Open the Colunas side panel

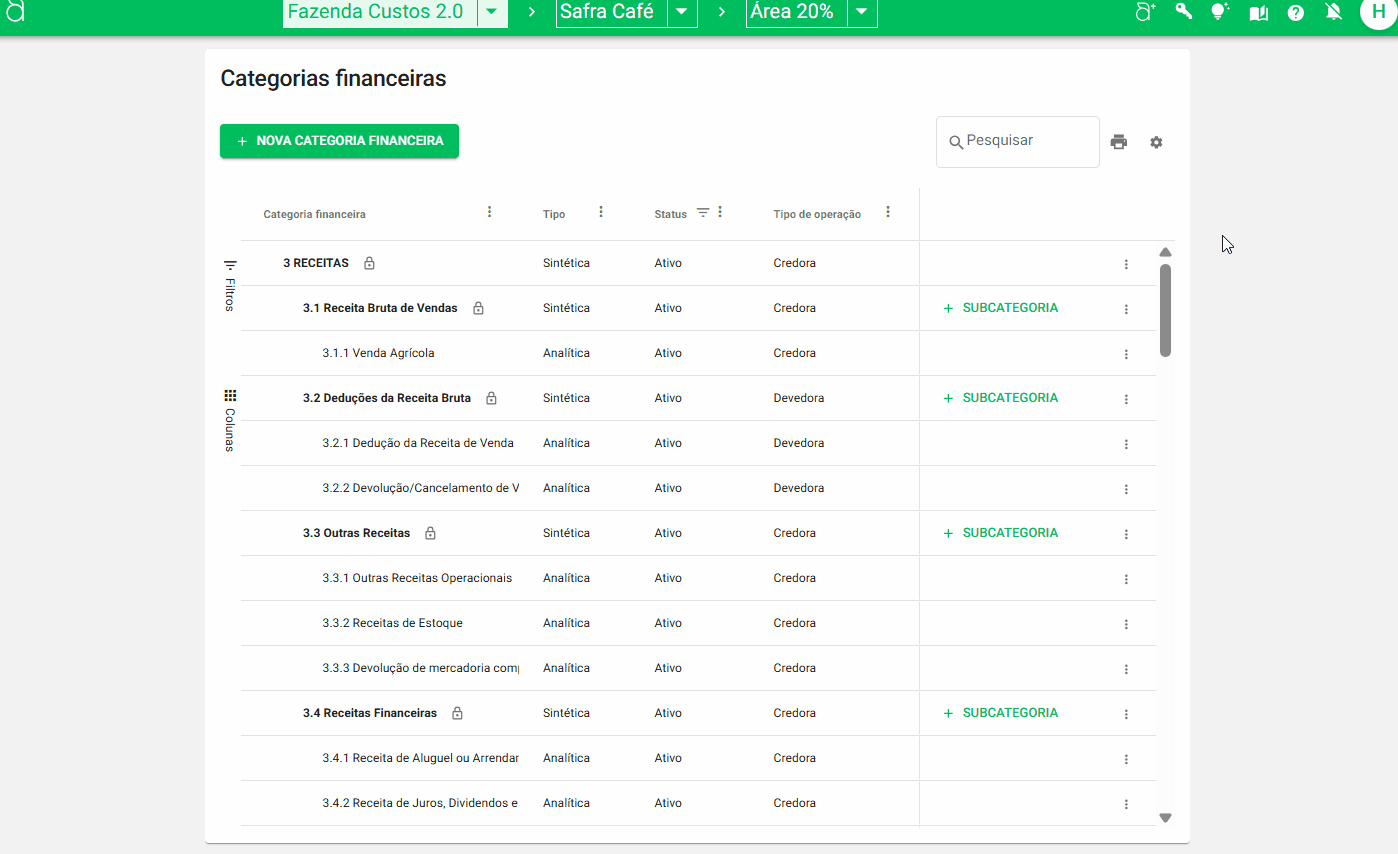point(230,421)
